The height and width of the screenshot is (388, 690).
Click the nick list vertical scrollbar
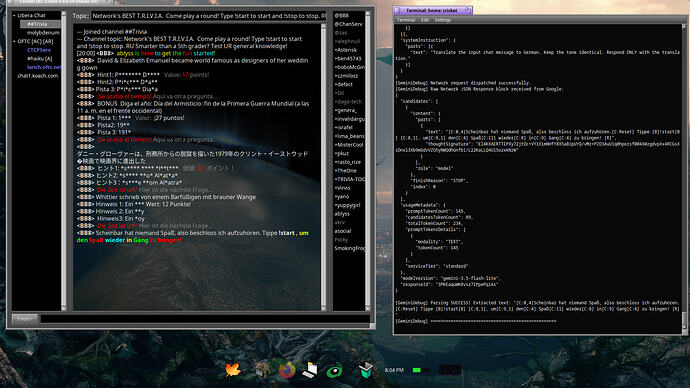tap(368, 161)
